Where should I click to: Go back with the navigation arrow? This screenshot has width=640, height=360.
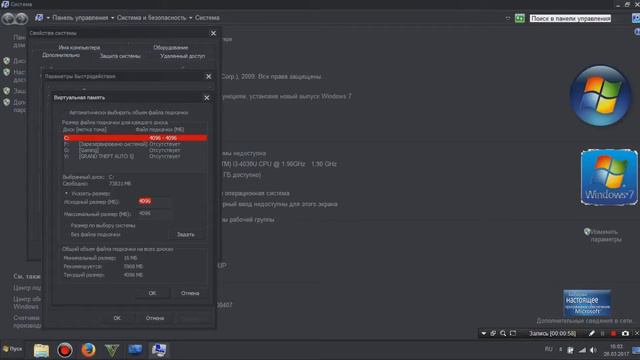click(8, 18)
